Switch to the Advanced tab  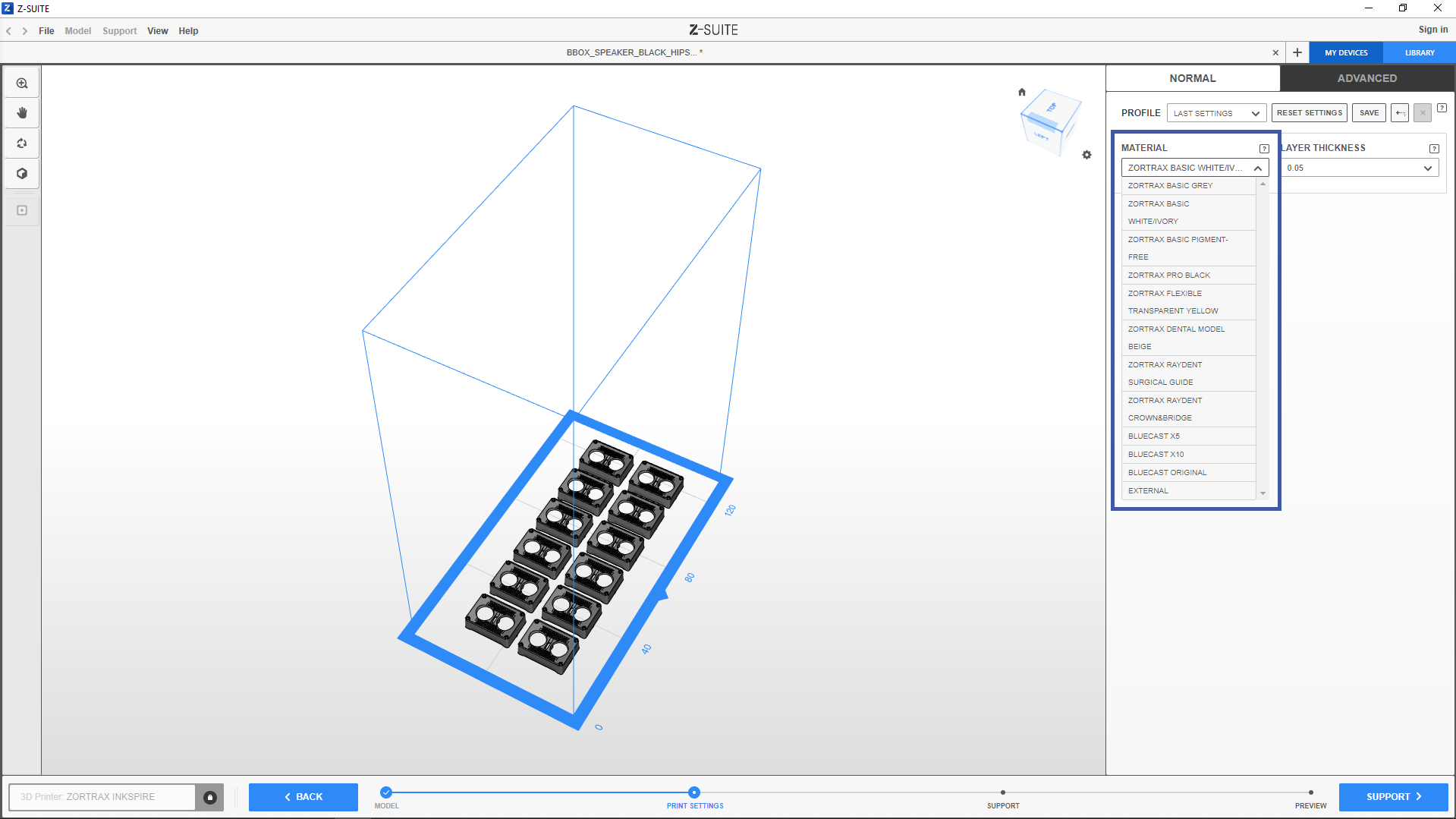tap(1366, 78)
